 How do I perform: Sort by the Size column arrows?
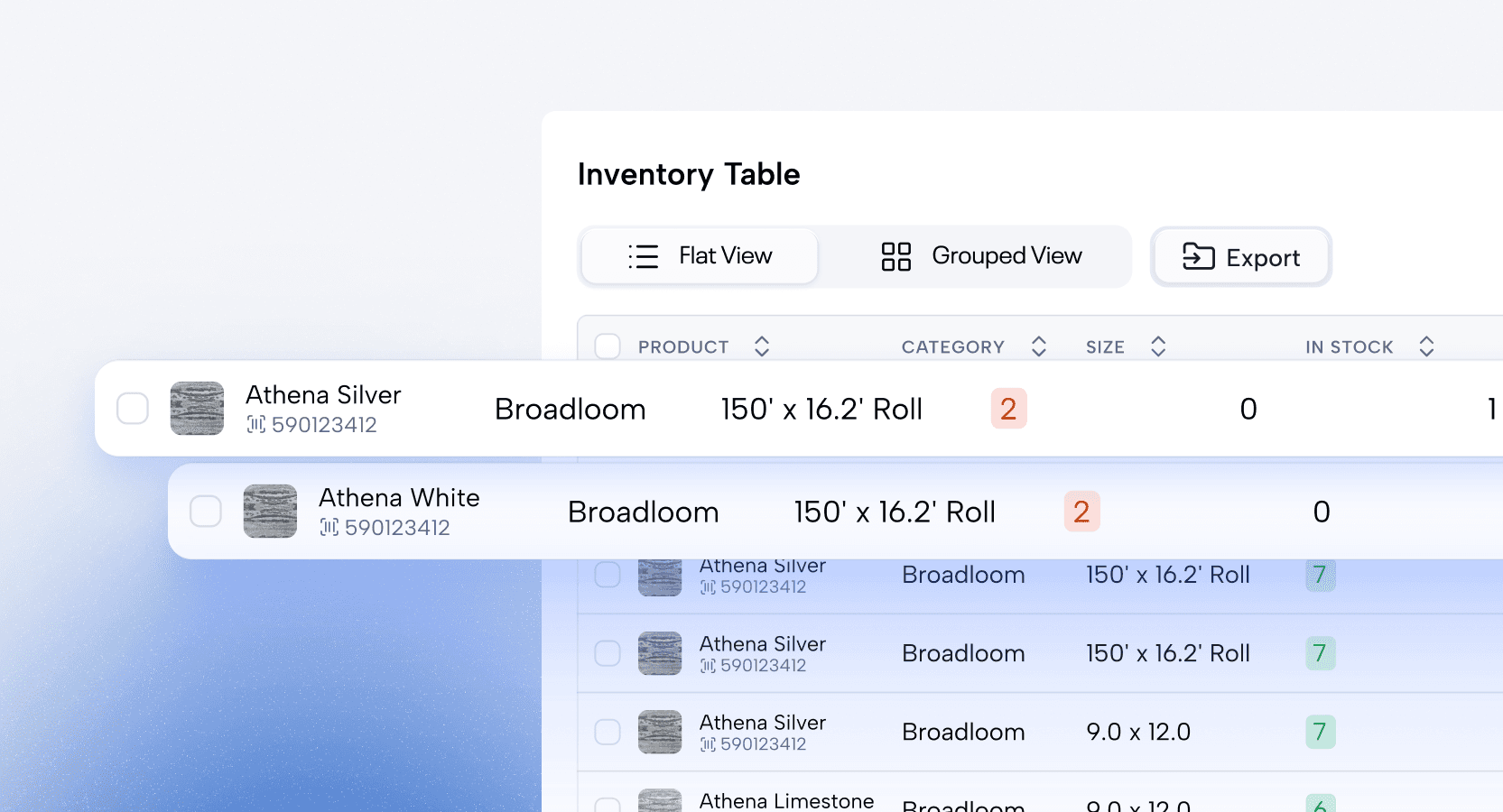pos(1158,346)
